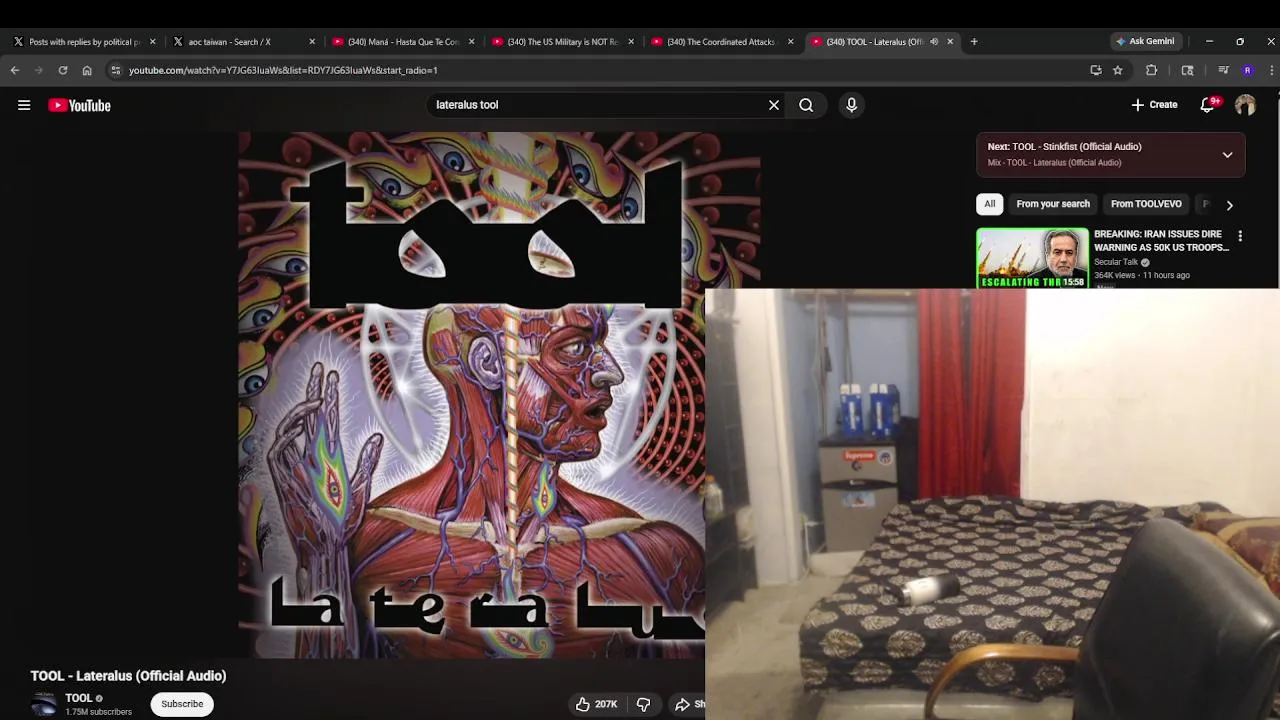Close the 'The Coordinated Attacks' tab
The height and width of the screenshot is (720, 1280).
[791, 42]
